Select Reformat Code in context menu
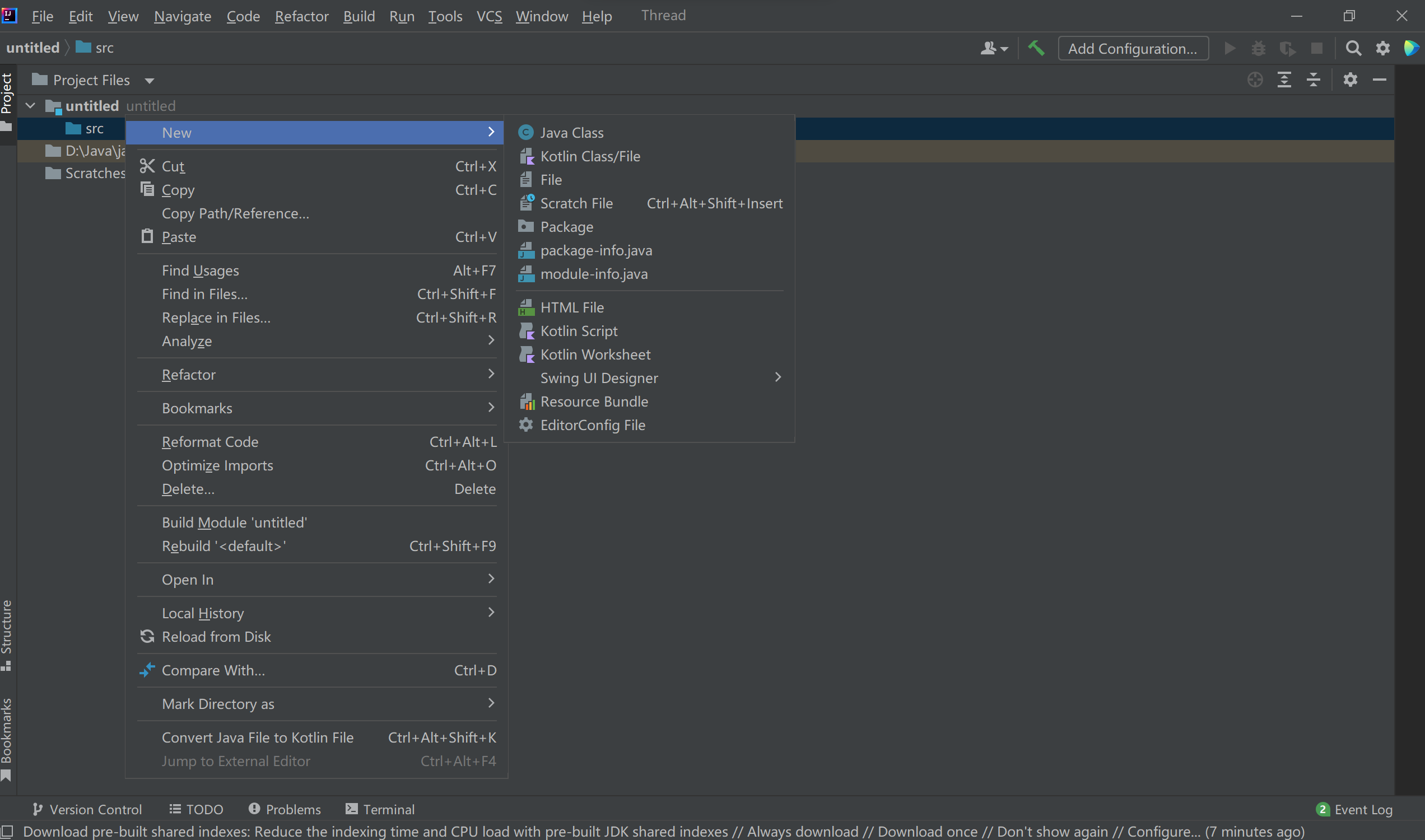Viewport: 1425px width, 840px height. pyautogui.click(x=210, y=442)
